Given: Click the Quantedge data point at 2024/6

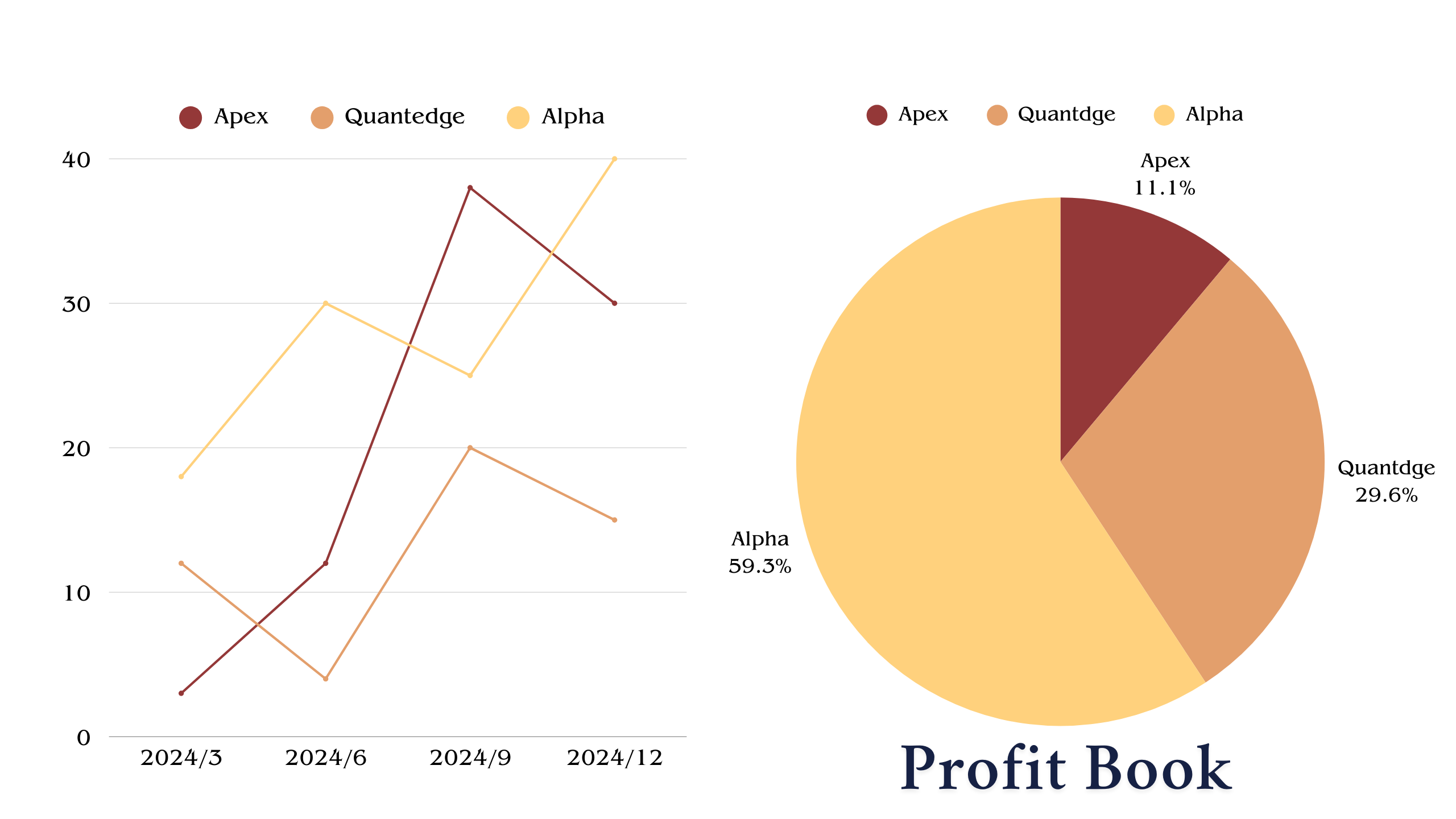Looking at the screenshot, I should (325, 679).
